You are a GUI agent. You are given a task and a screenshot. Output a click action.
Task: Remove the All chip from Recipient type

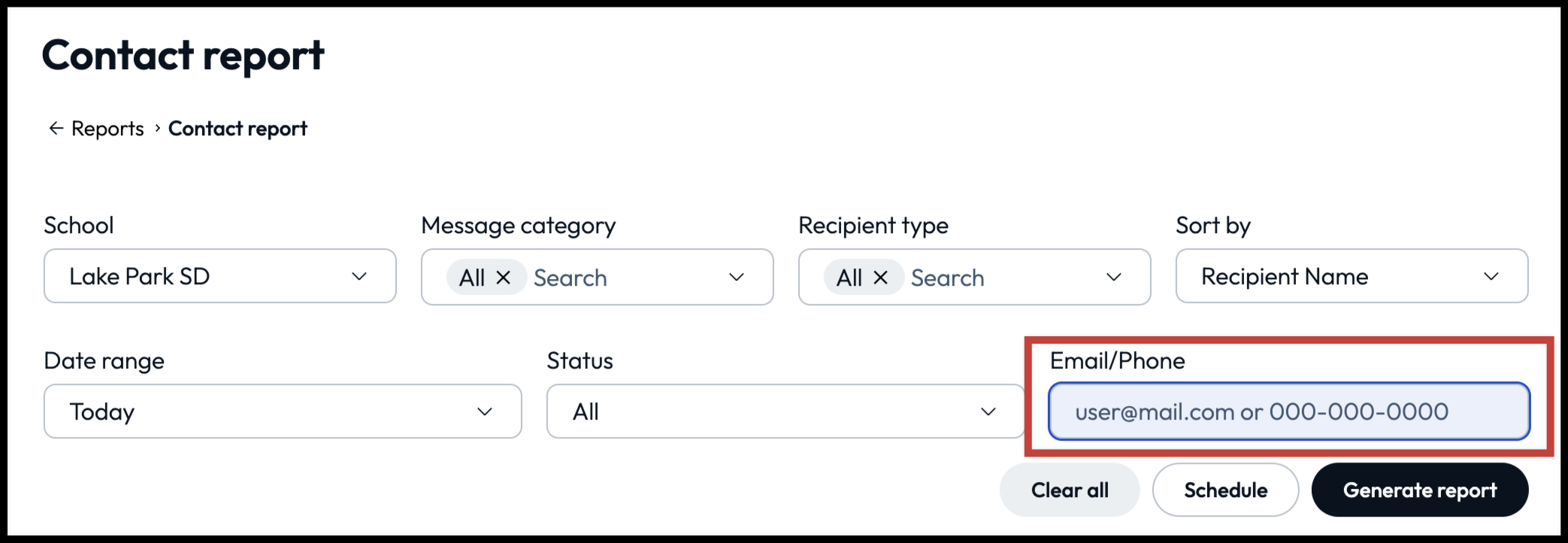coord(882,278)
